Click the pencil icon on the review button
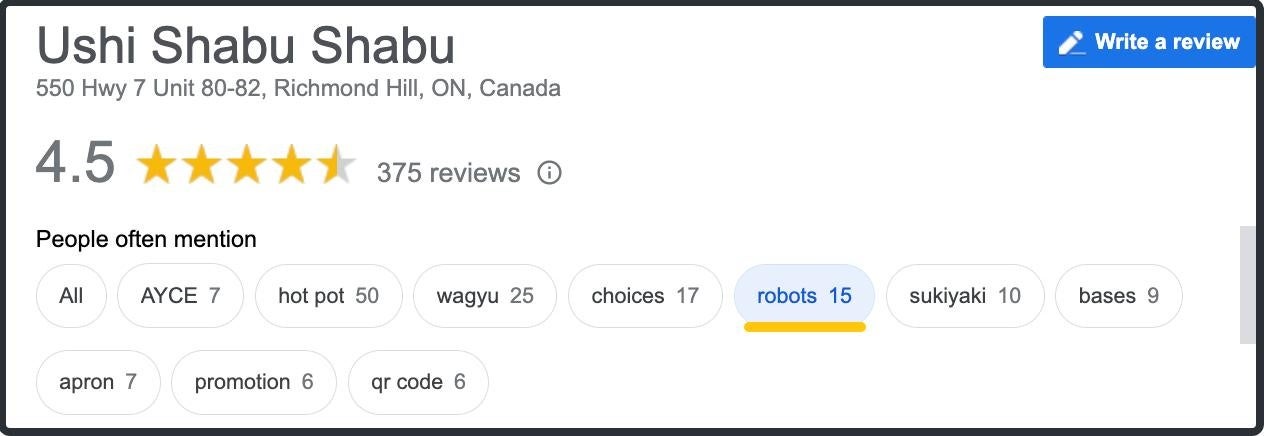 coord(1072,42)
